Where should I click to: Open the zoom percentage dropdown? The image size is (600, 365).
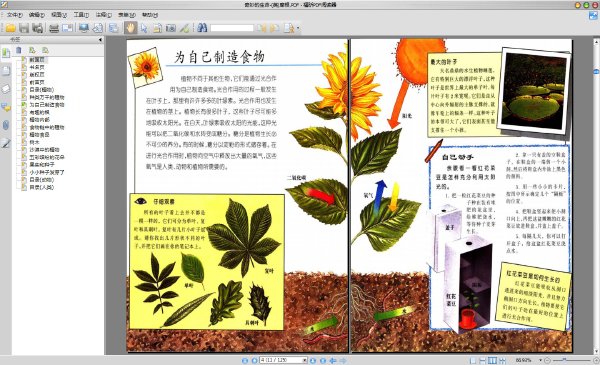coord(541,360)
